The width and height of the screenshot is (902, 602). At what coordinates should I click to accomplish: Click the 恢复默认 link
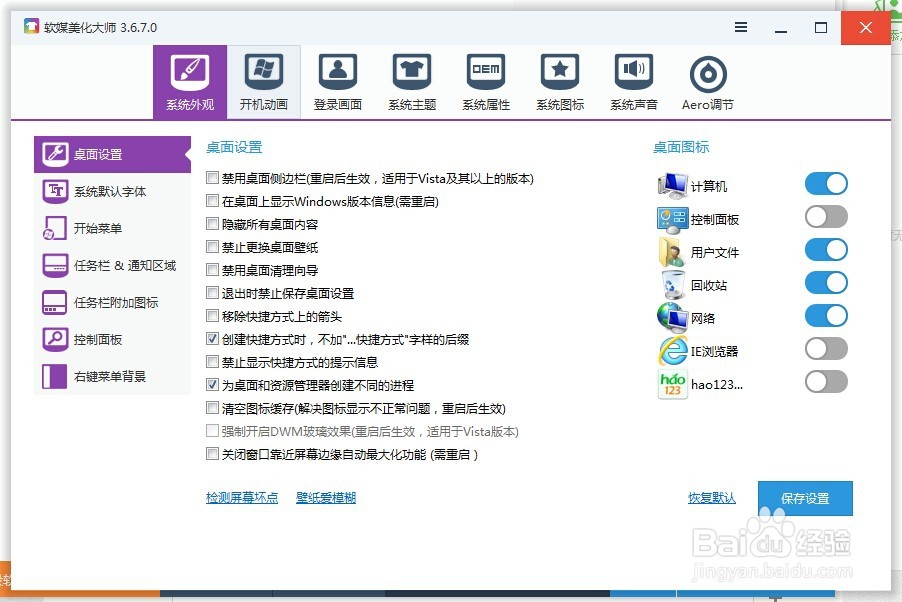click(x=712, y=497)
